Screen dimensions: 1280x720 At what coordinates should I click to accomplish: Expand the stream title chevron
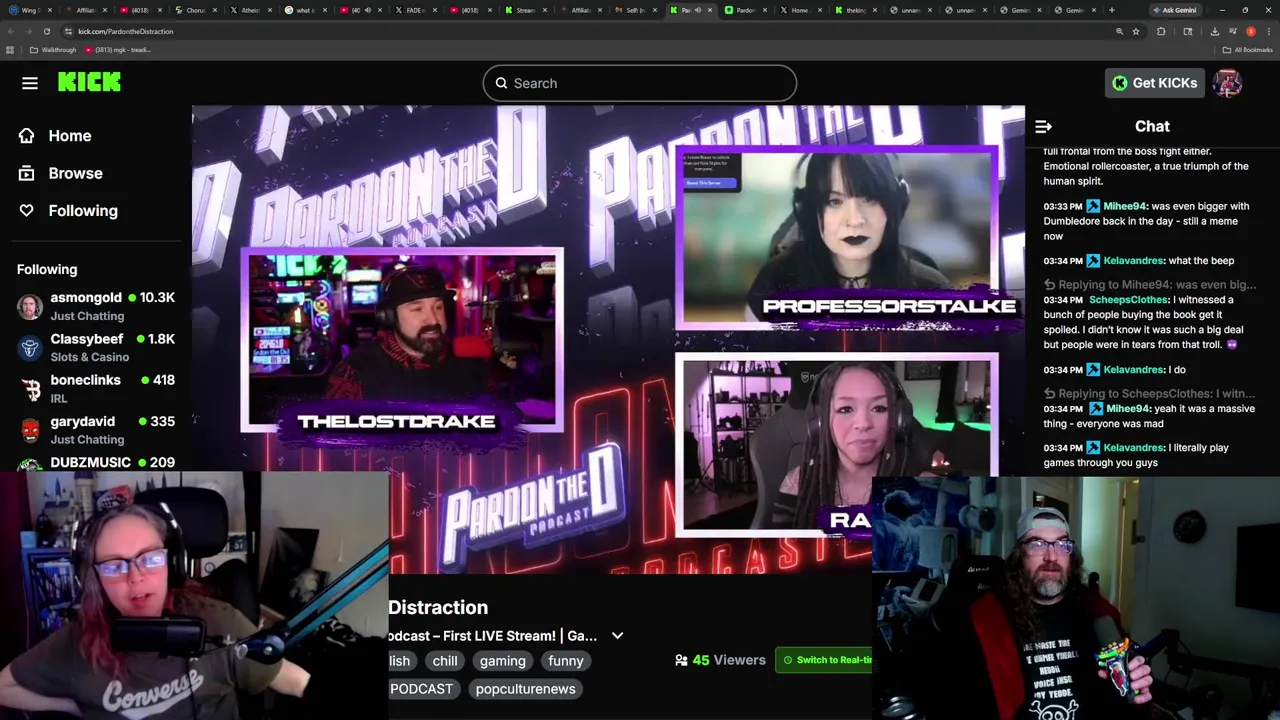pyautogui.click(x=617, y=636)
